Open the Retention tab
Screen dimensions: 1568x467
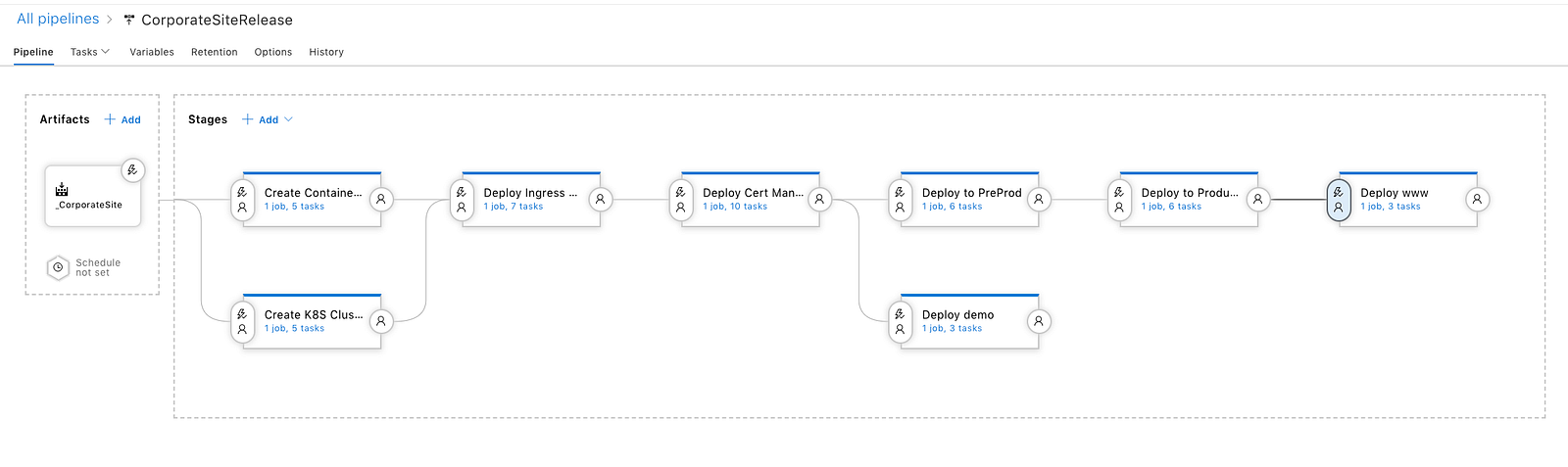(x=215, y=52)
